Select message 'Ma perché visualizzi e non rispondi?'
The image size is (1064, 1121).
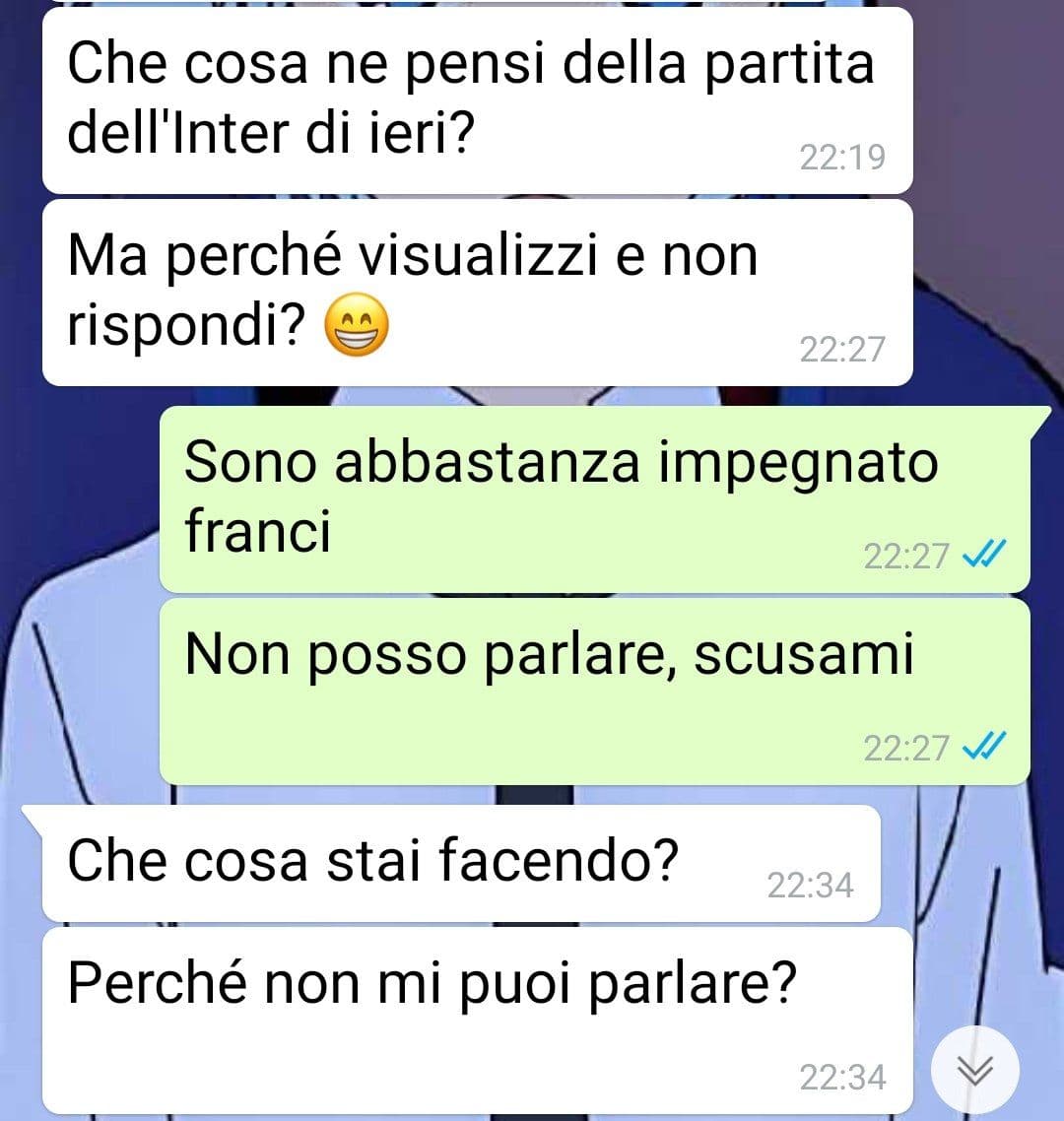point(478,294)
